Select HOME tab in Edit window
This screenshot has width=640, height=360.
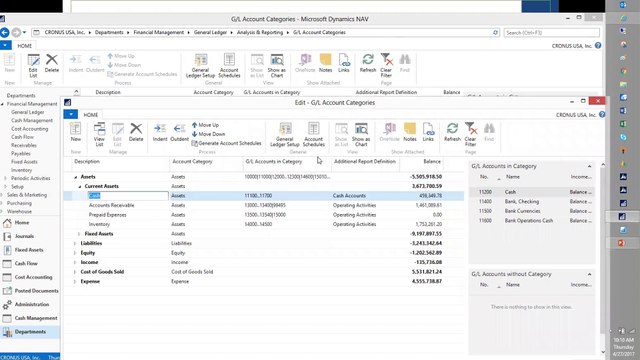91,115
